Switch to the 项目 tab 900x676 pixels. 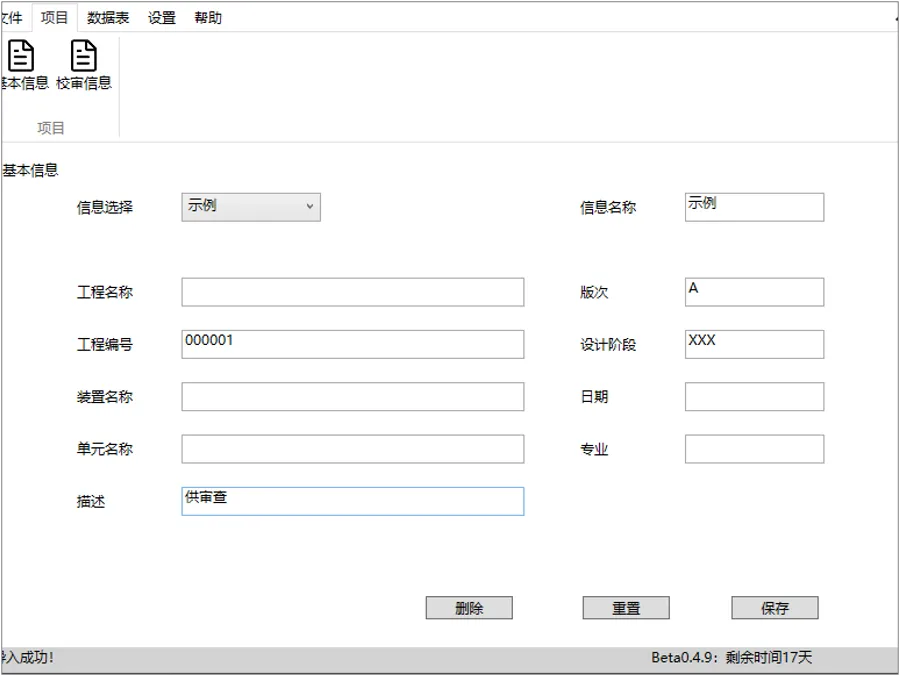55,18
